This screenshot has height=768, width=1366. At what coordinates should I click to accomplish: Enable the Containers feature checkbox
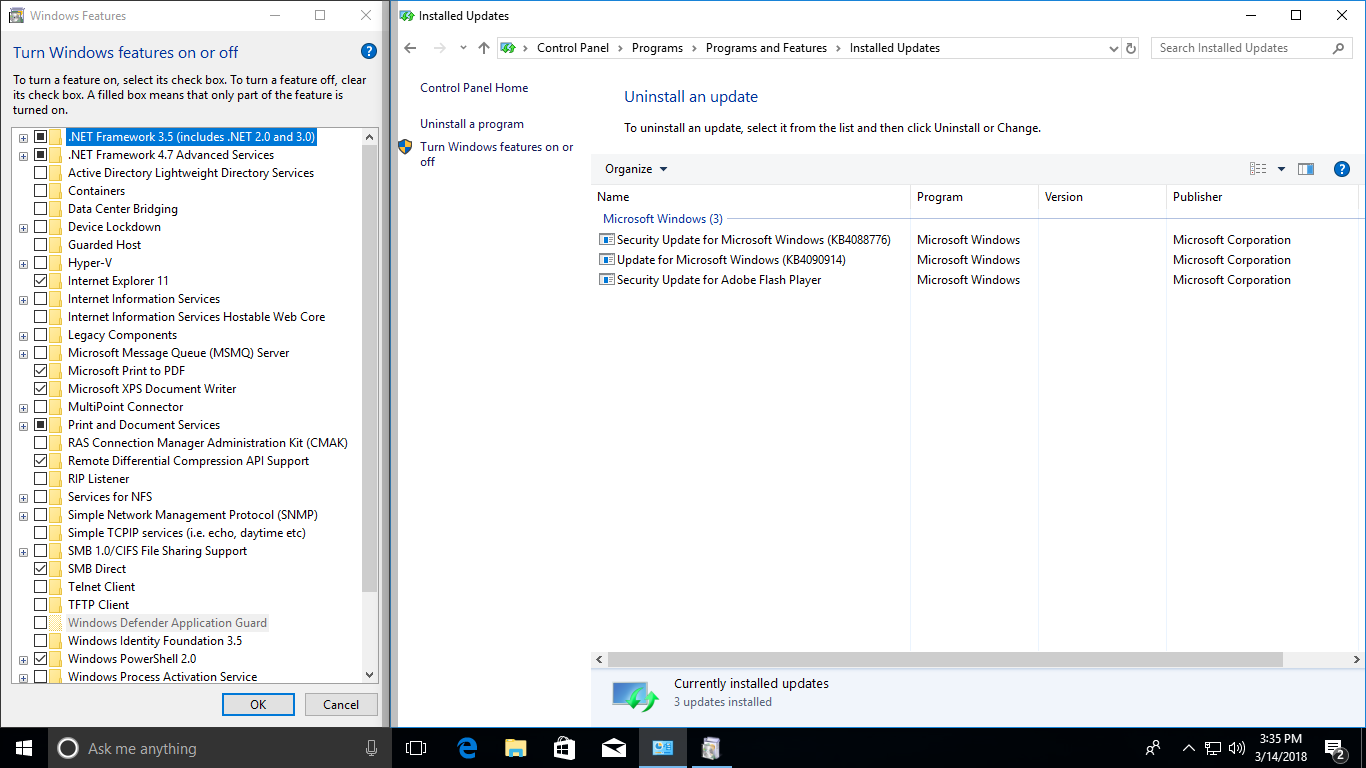pos(41,191)
